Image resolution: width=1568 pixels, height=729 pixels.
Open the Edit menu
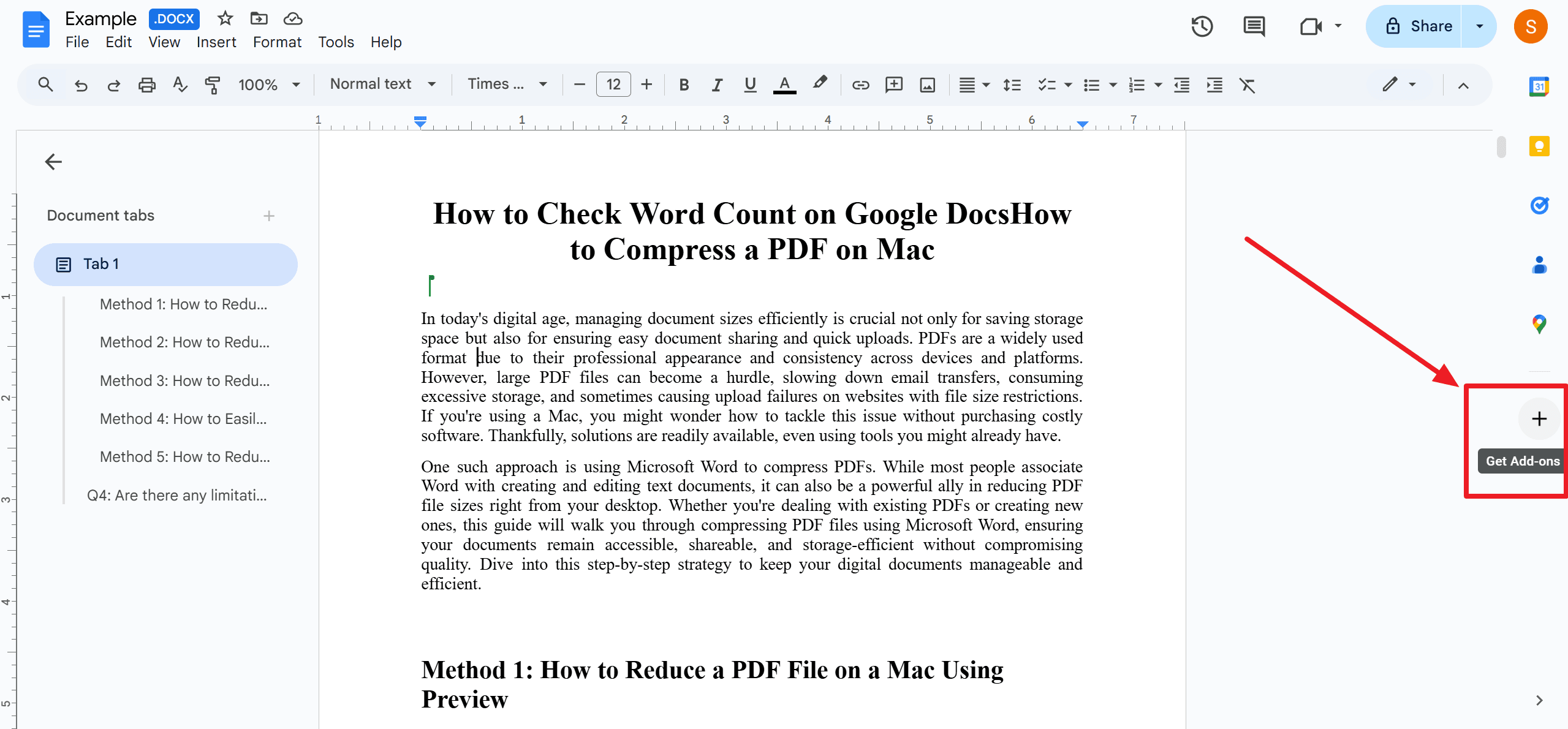click(118, 42)
